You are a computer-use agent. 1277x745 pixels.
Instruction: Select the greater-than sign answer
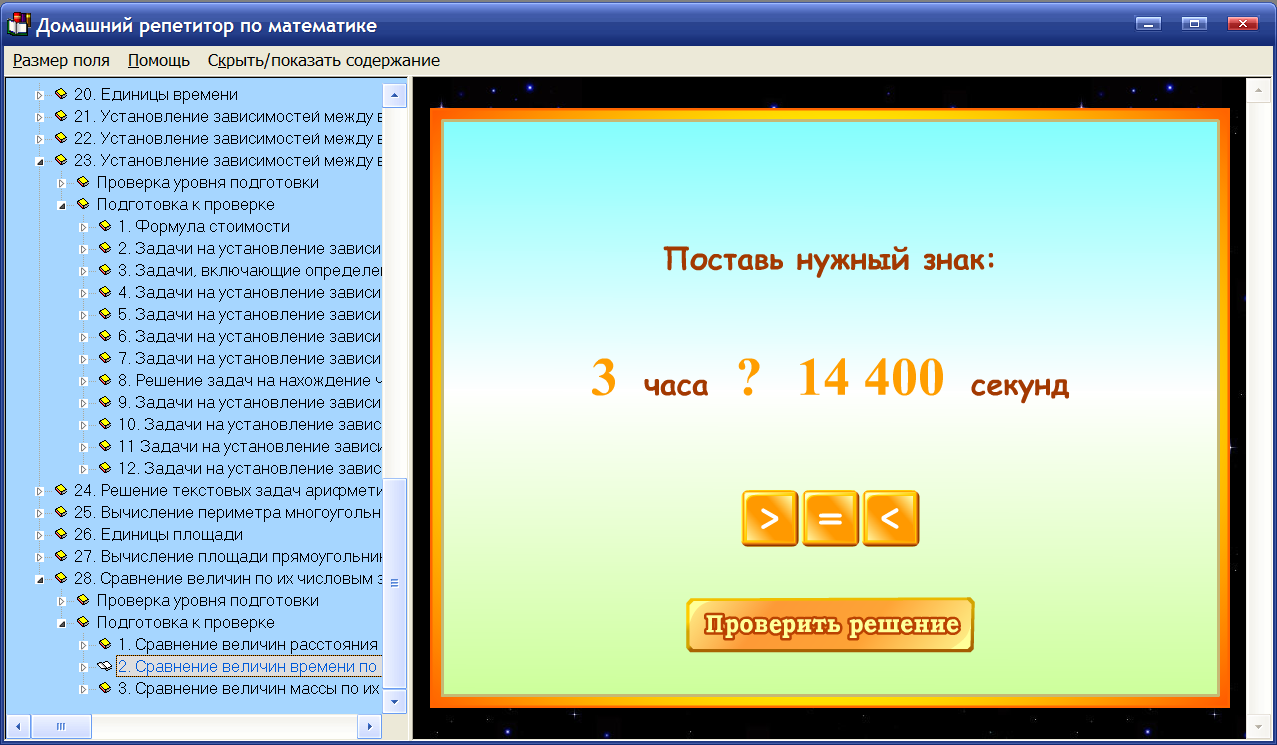[x=769, y=517]
